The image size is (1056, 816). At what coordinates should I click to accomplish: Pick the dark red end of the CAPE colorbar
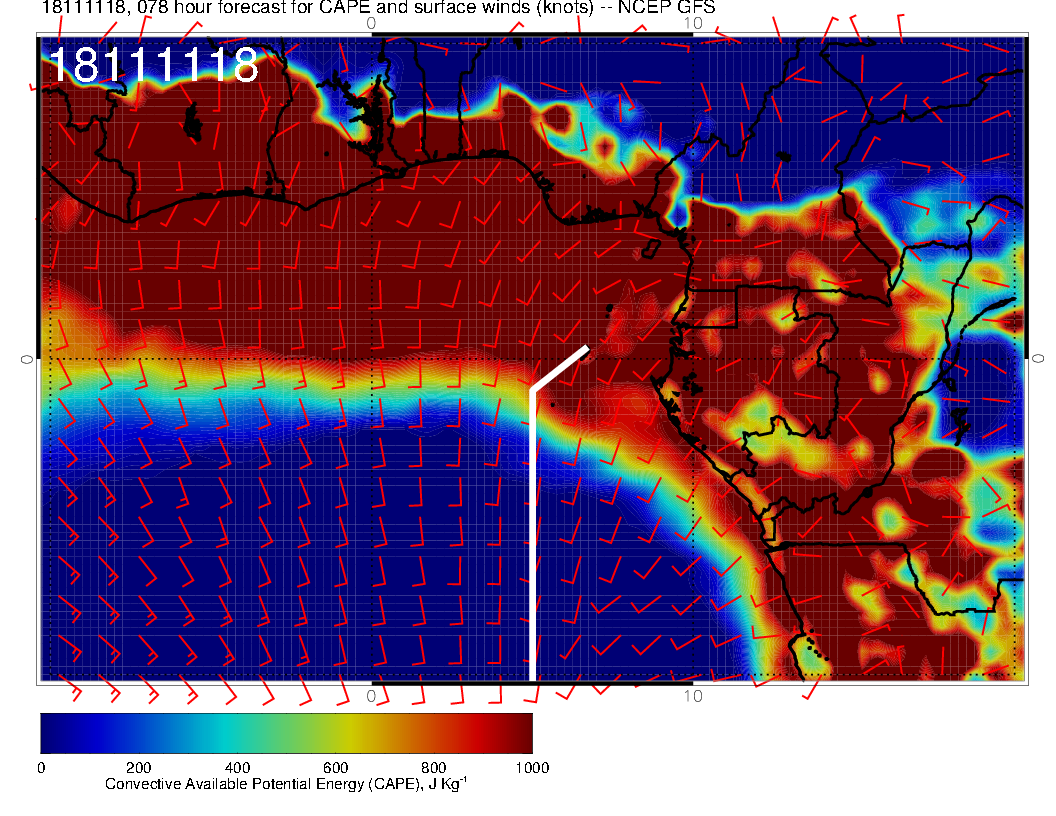(x=520, y=732)
